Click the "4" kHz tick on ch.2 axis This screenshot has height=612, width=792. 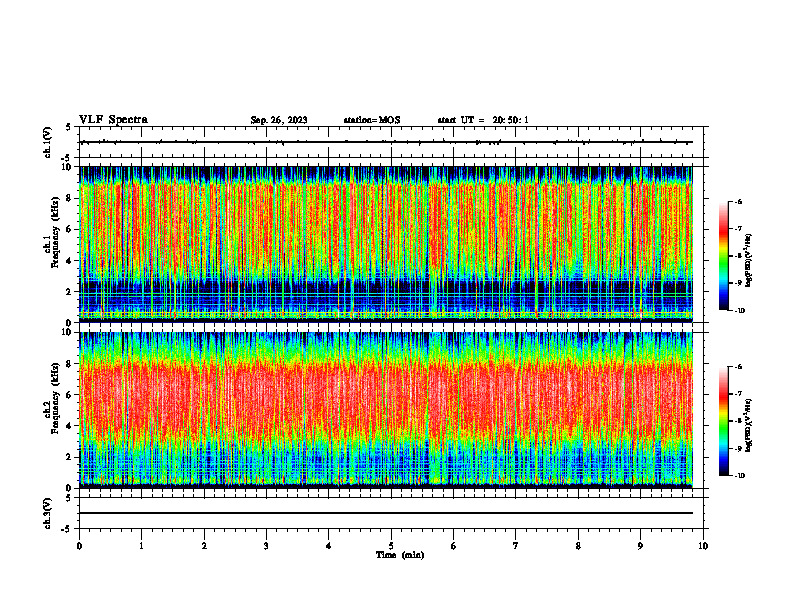click(70, 426)
